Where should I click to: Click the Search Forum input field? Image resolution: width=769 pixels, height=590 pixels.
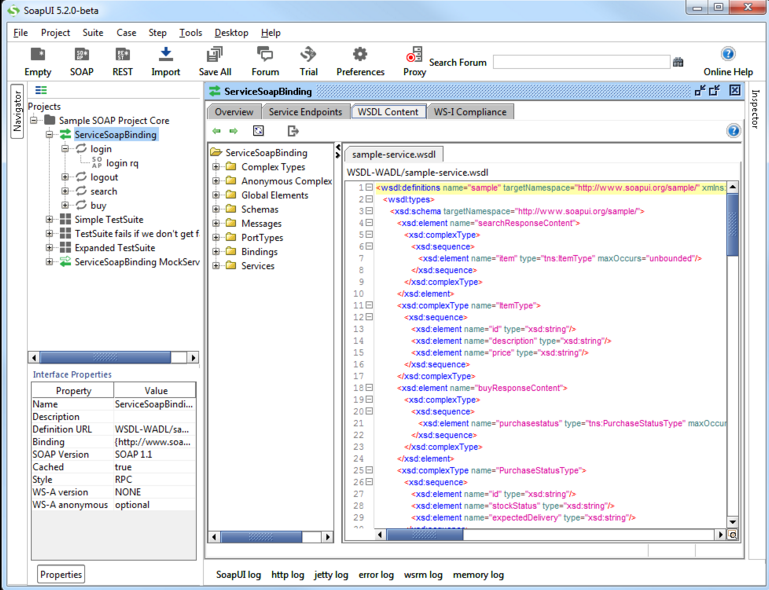tap(581, 62)
